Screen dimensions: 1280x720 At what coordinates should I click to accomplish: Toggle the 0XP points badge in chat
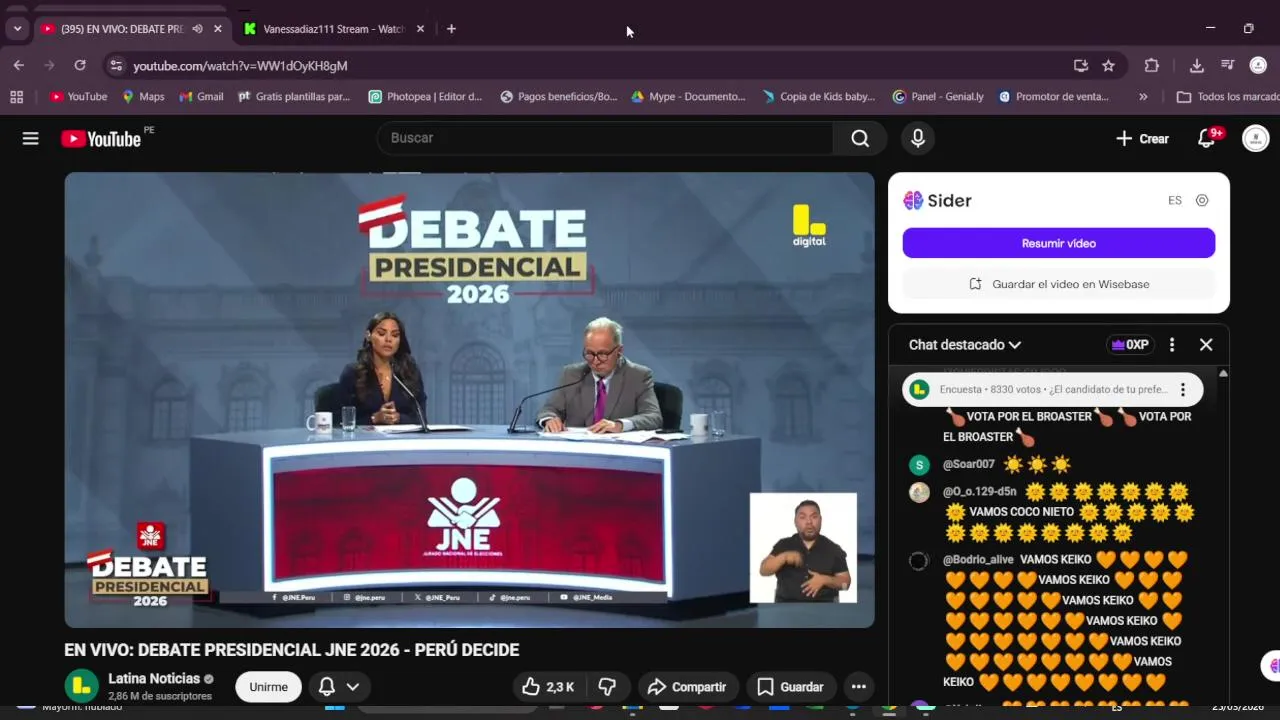1131,345
